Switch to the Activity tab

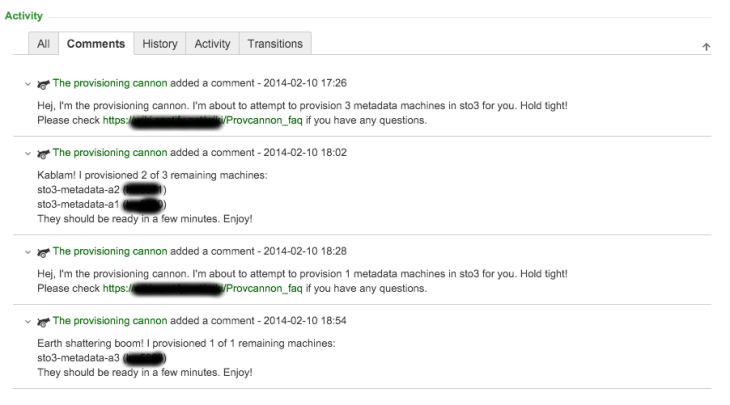[x=212, y=44]
